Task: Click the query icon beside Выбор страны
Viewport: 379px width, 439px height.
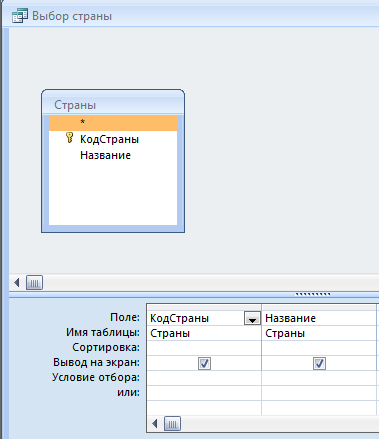Action: [19, 16]
